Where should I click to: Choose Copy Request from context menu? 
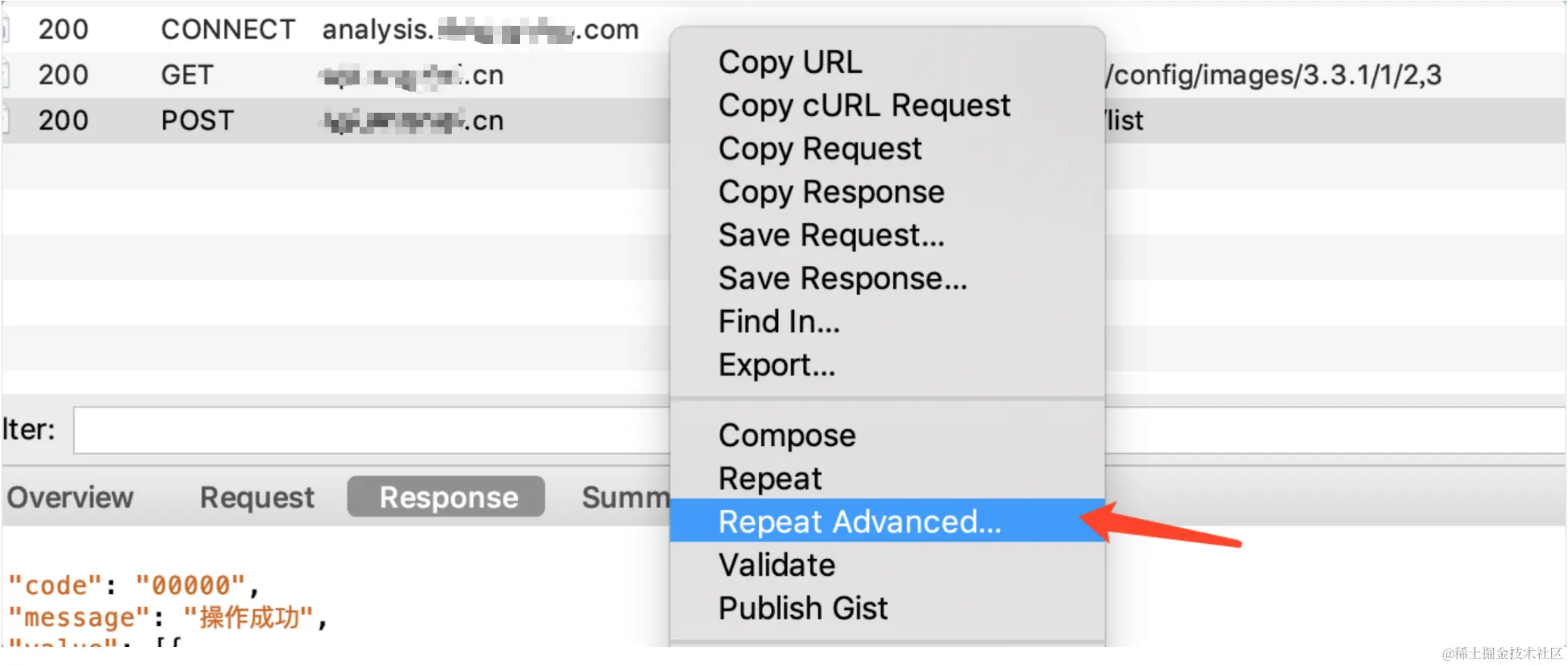(820, 149)
